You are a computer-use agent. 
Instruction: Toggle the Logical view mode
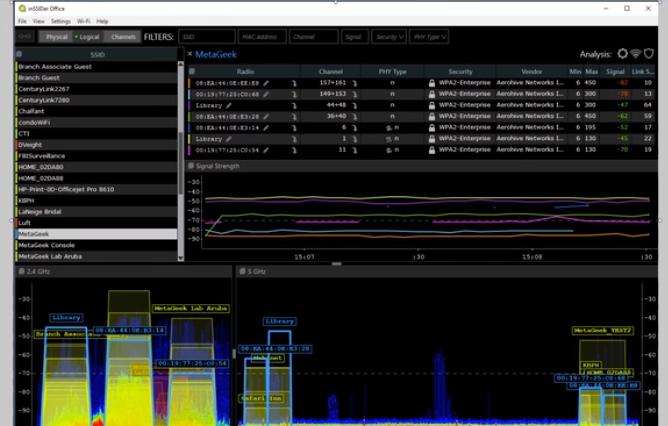[89, 37]
